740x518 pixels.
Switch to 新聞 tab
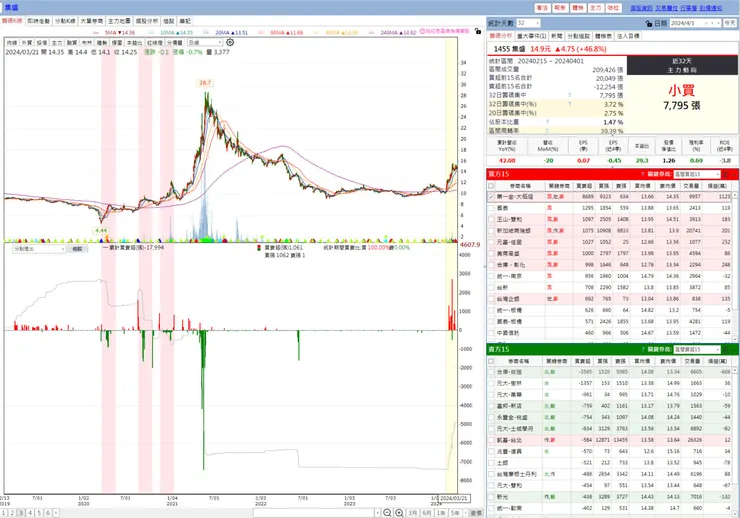[557, 36]
